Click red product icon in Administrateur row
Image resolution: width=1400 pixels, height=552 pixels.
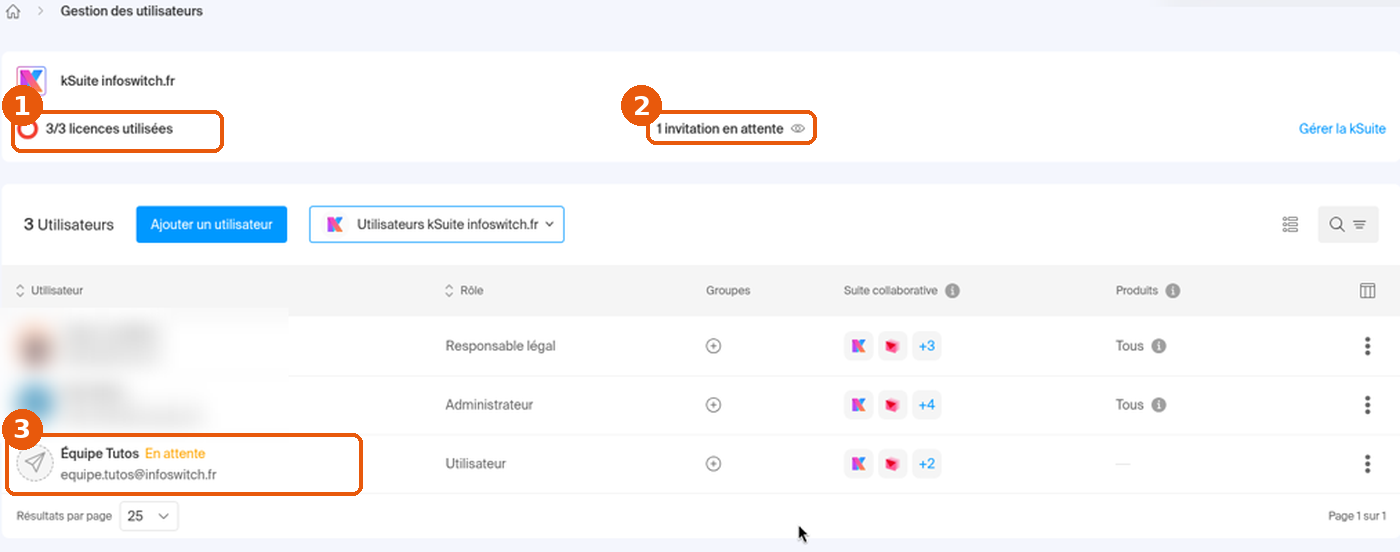[x=892, y=405]
